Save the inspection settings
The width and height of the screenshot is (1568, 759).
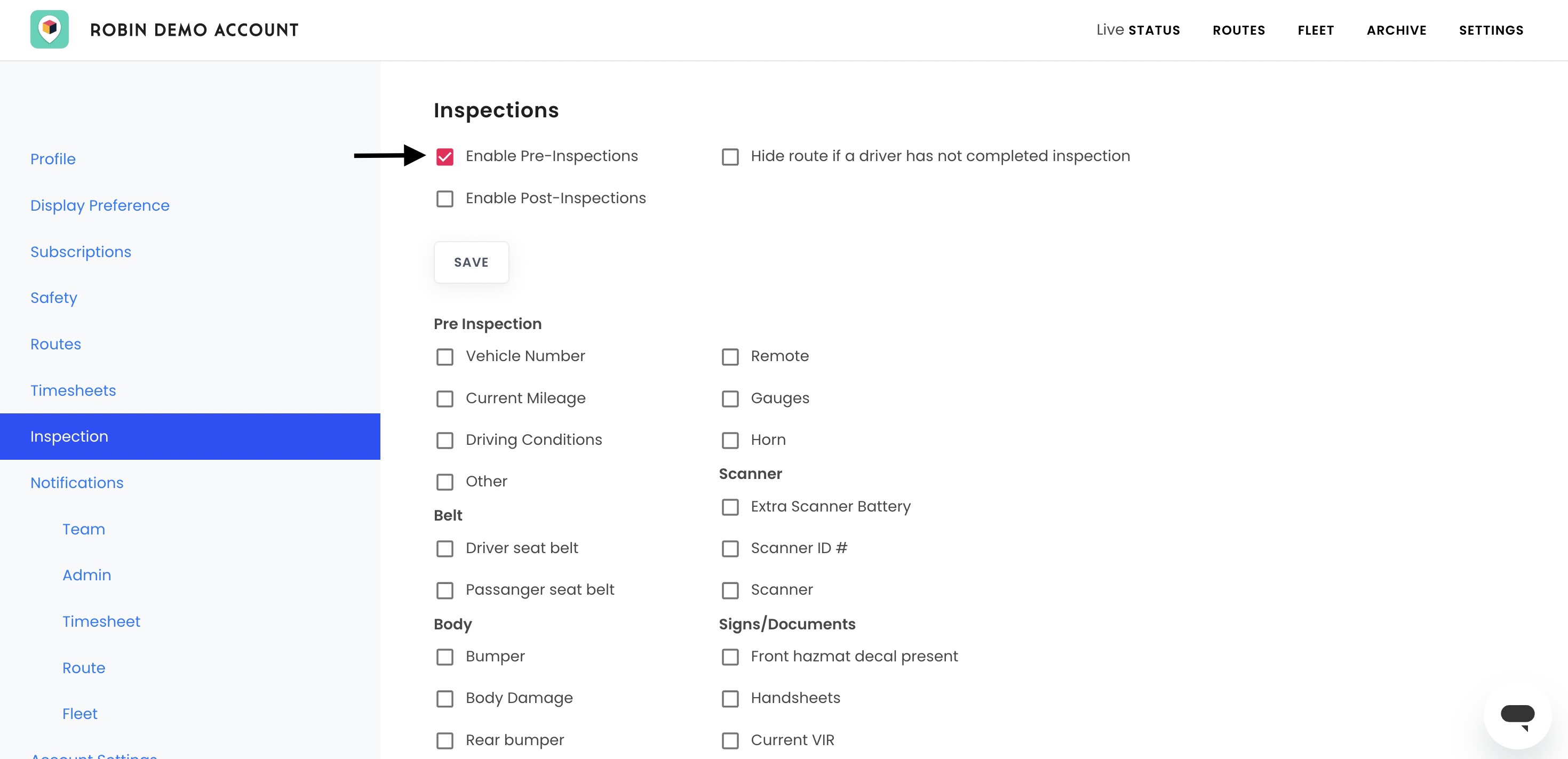[471, 262]
